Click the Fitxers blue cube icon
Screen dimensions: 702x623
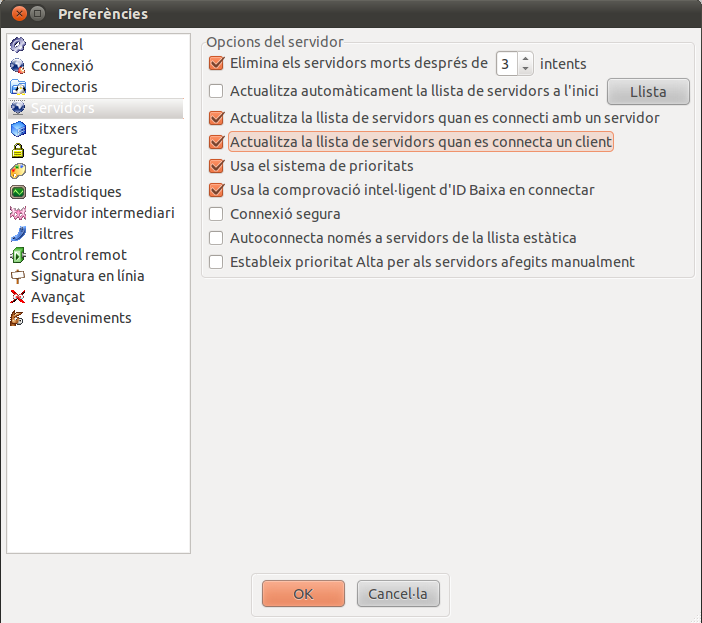[x=18, y=129]
